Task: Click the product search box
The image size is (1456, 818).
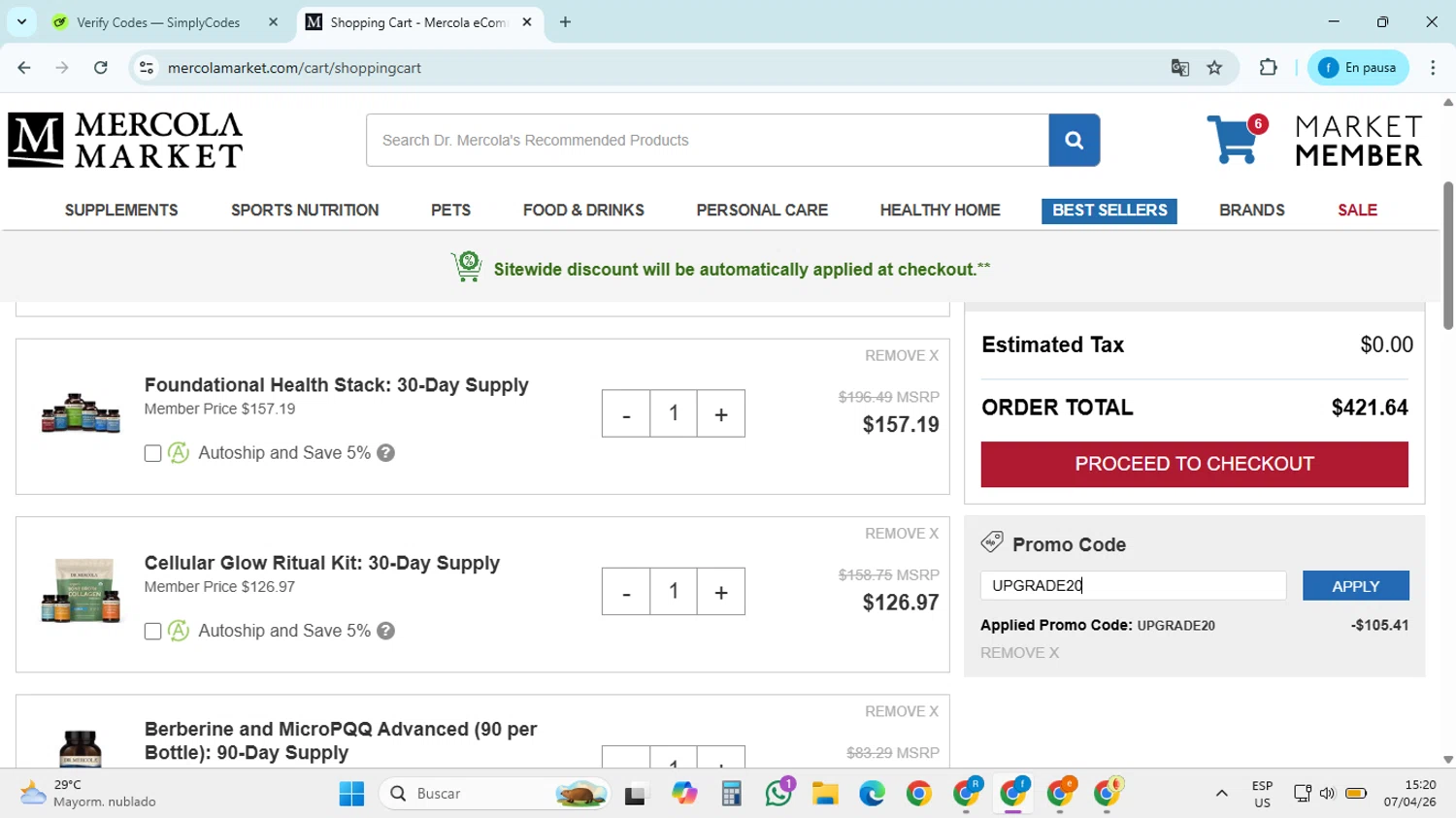Action: [708, 140]
